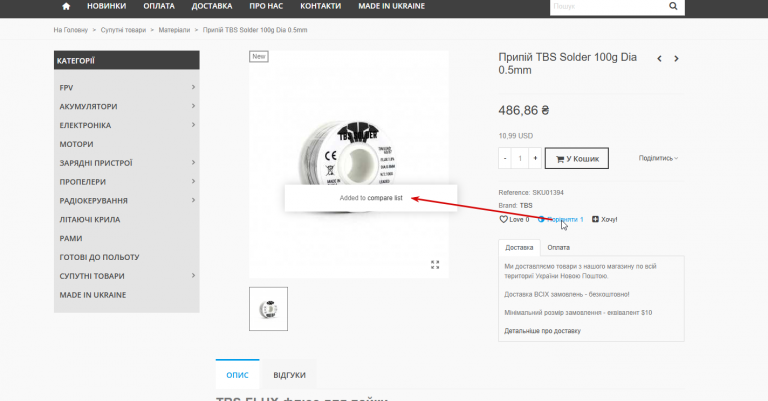Viewport: 768px width, 401px height.
Task: Click the Порівняти compare link
Action: [x=560, y=219]
